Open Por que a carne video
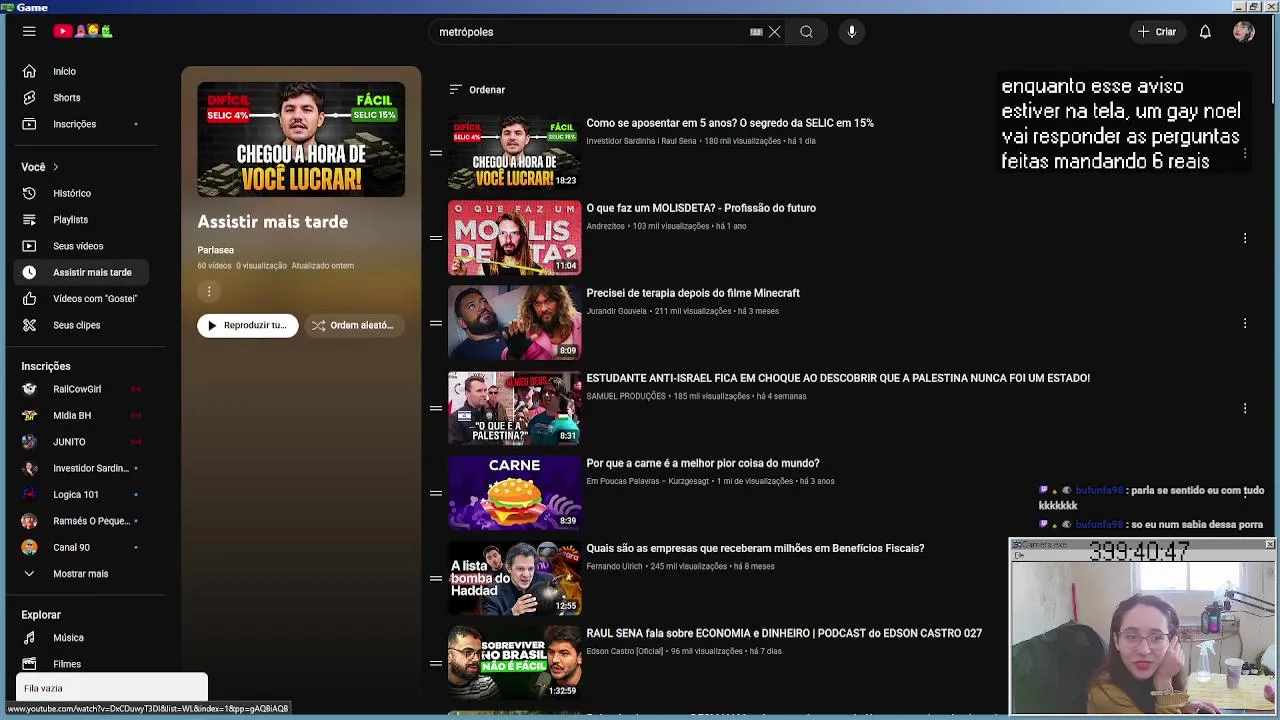Image resolution: width=1280 pixels, height=720 pixels. [x=703, y=463]
